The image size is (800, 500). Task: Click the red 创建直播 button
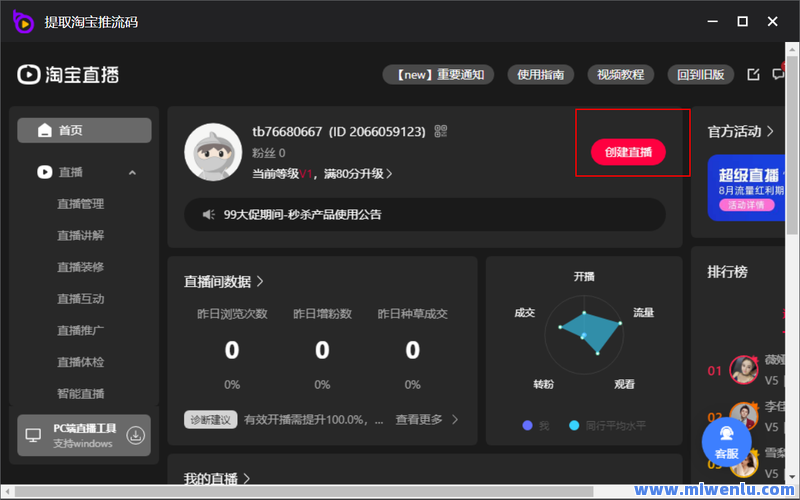[x=628, y=152]
